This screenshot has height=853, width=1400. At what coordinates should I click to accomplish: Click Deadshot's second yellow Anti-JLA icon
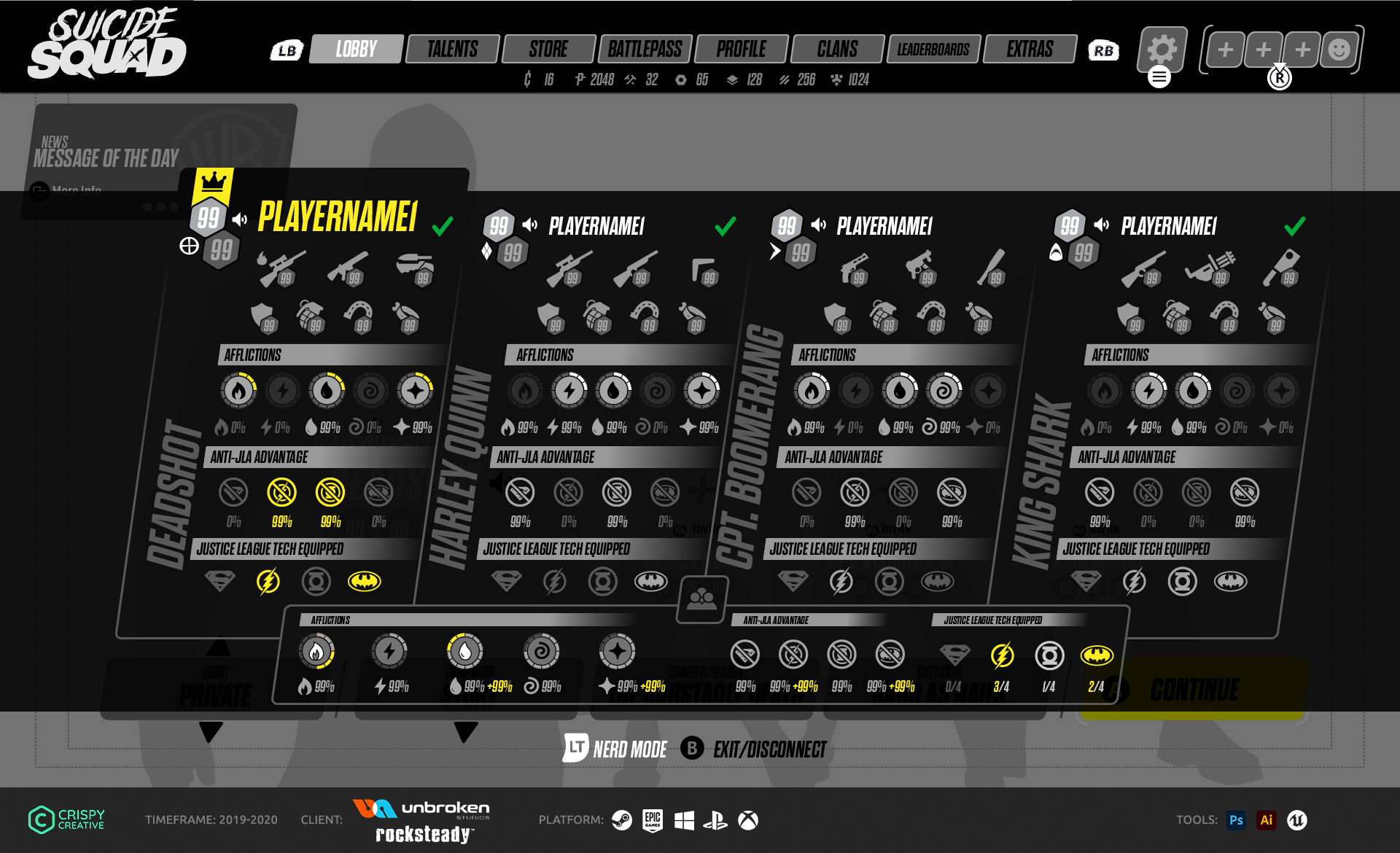pyautogui.click(x=330, y=492)
